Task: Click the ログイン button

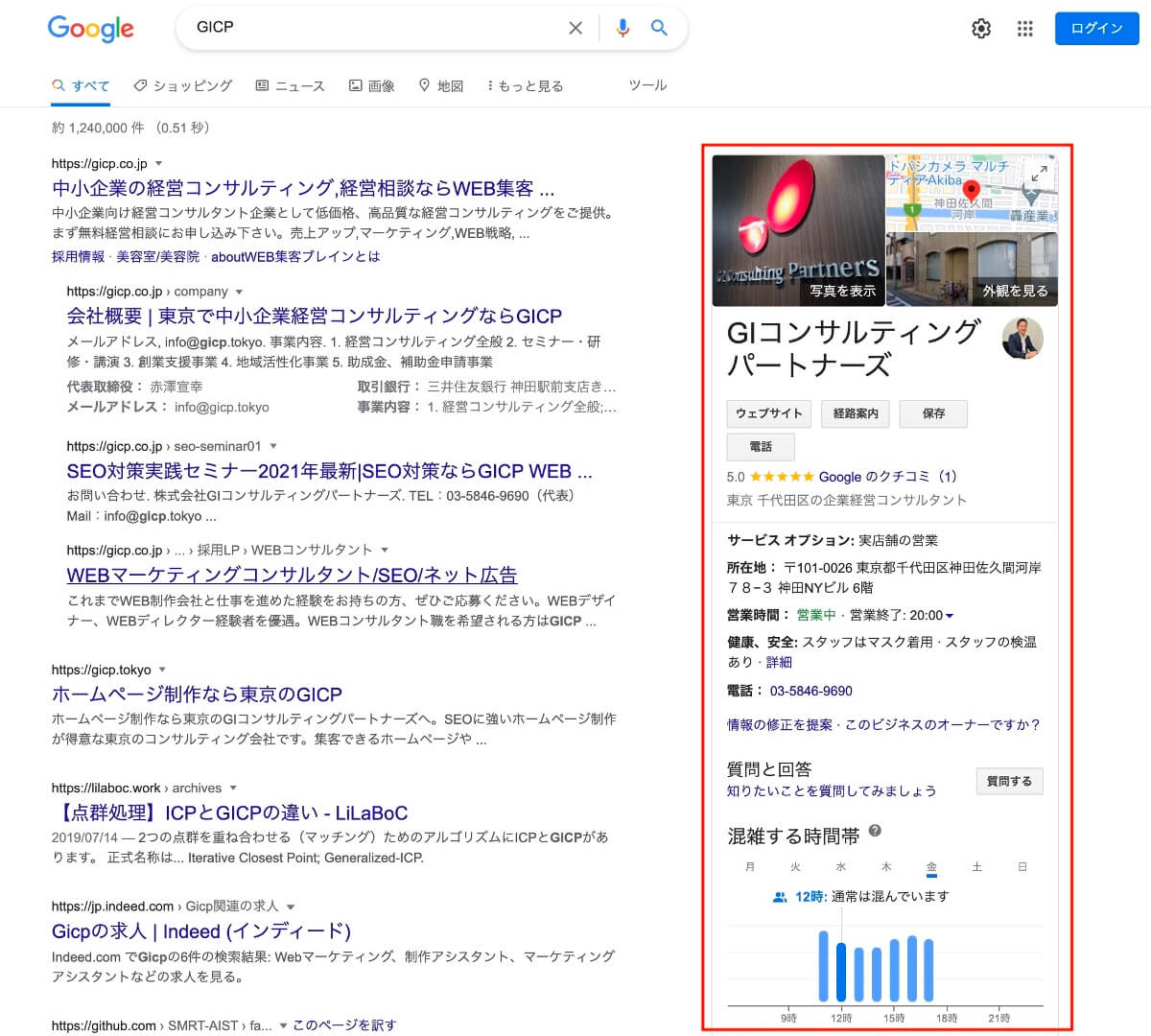Action: [1096, 29]
